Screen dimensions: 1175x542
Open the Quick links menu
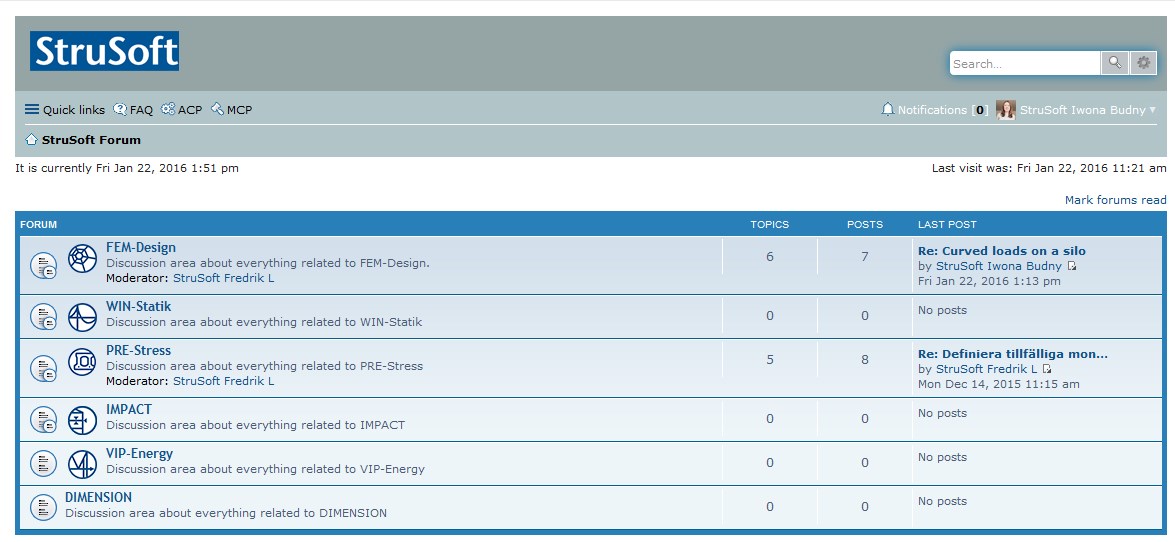tap(73, 109)
